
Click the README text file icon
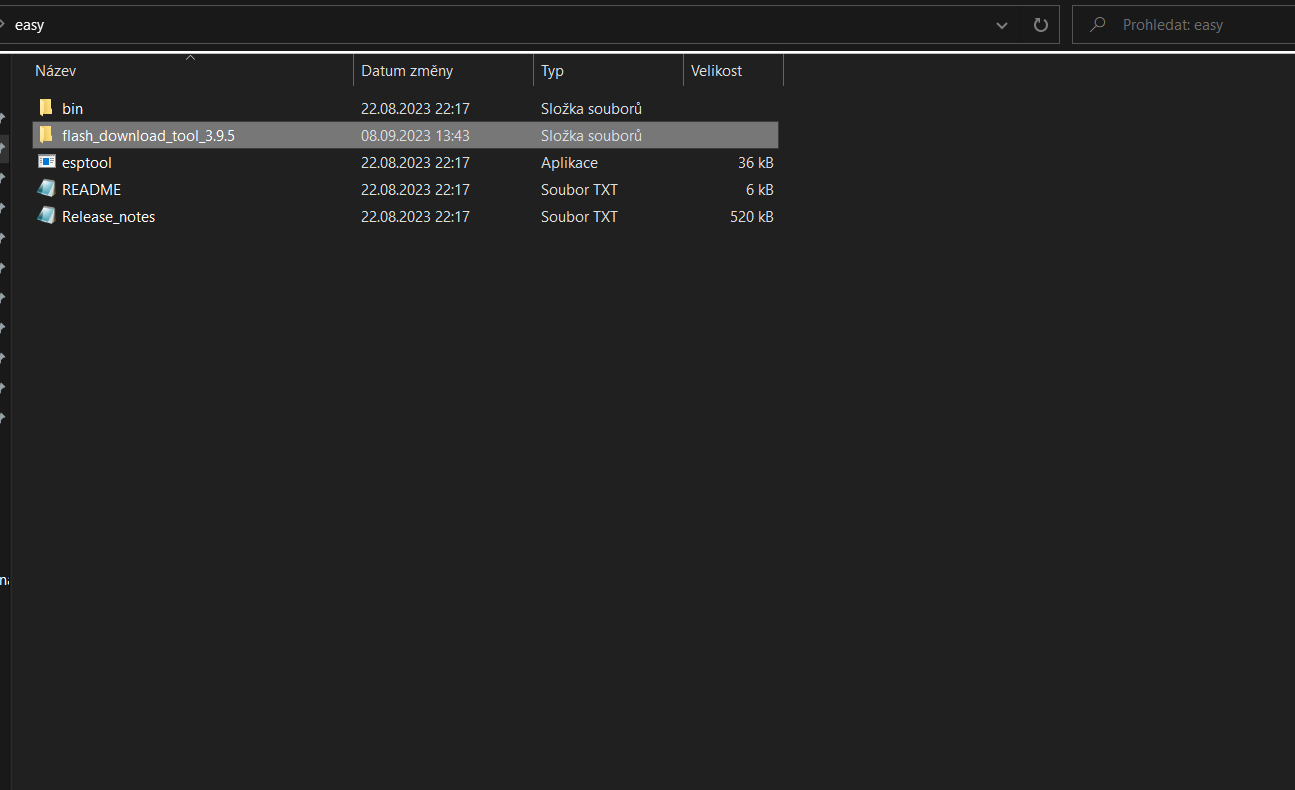pyautogui.click(x=46, y=189)
